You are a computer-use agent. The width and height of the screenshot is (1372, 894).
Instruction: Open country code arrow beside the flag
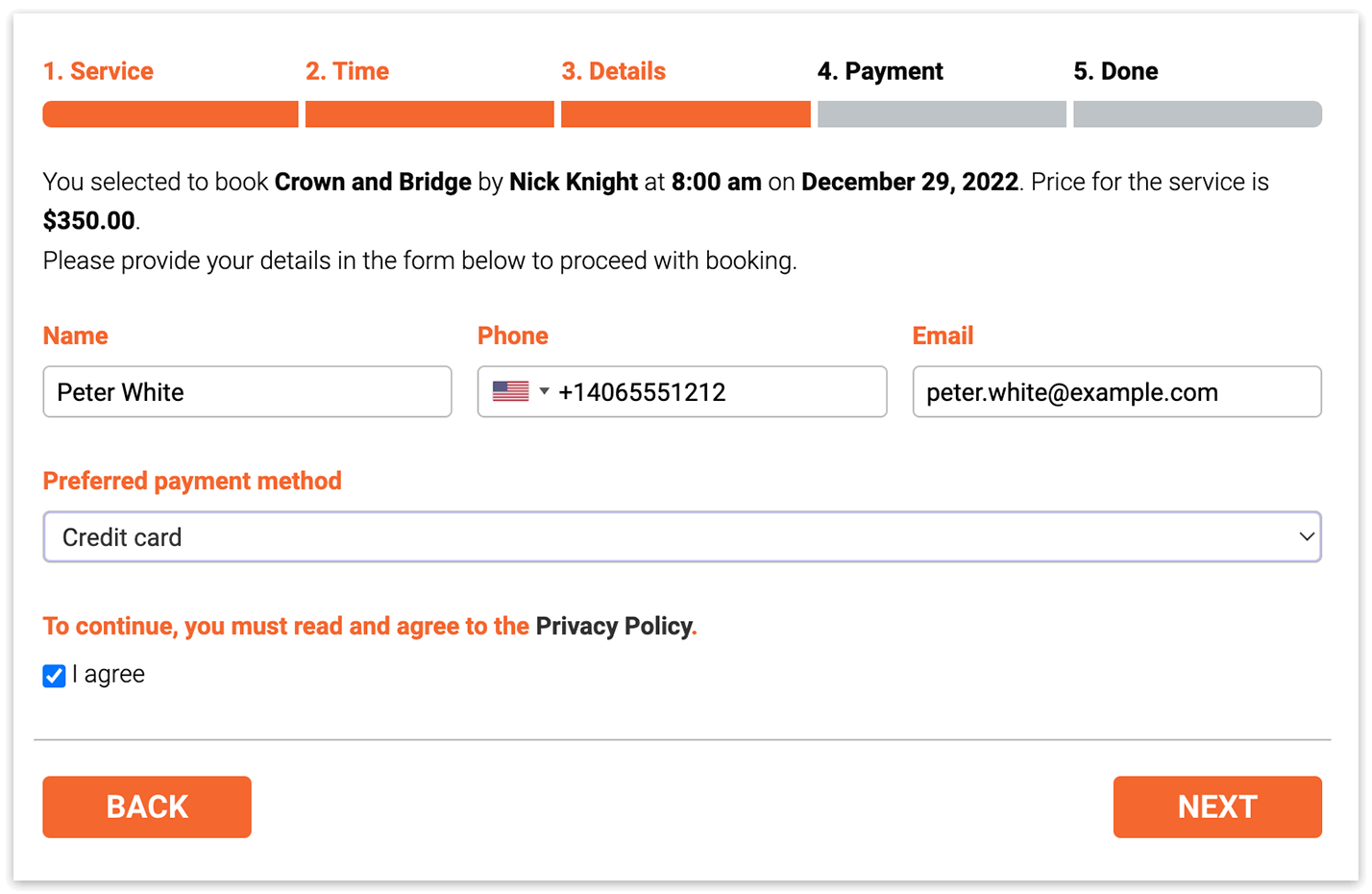point(544,391)
